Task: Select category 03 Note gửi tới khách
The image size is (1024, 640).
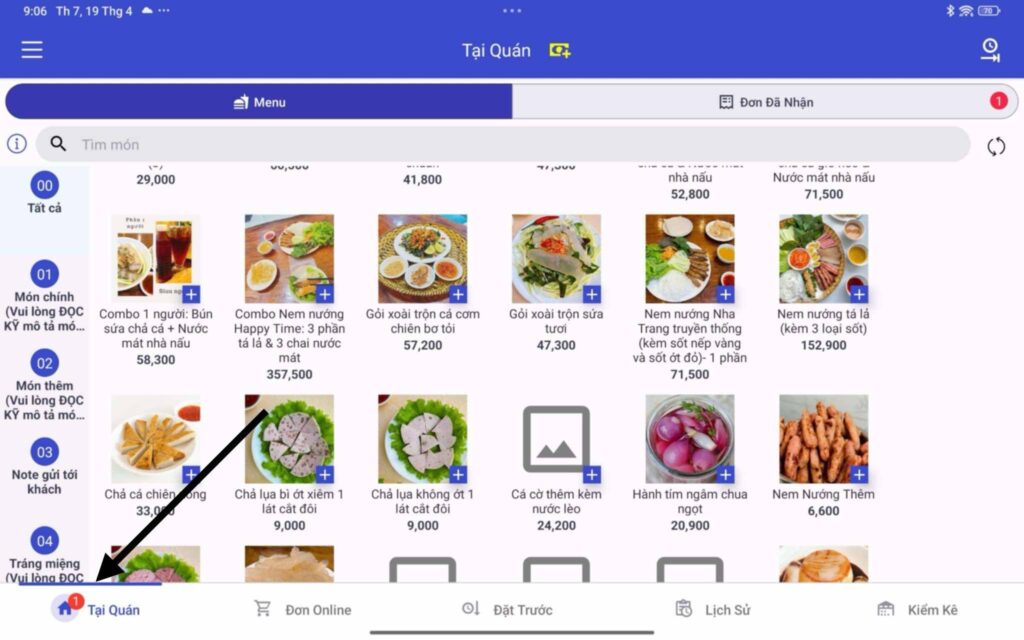Action: pos(44,467)
